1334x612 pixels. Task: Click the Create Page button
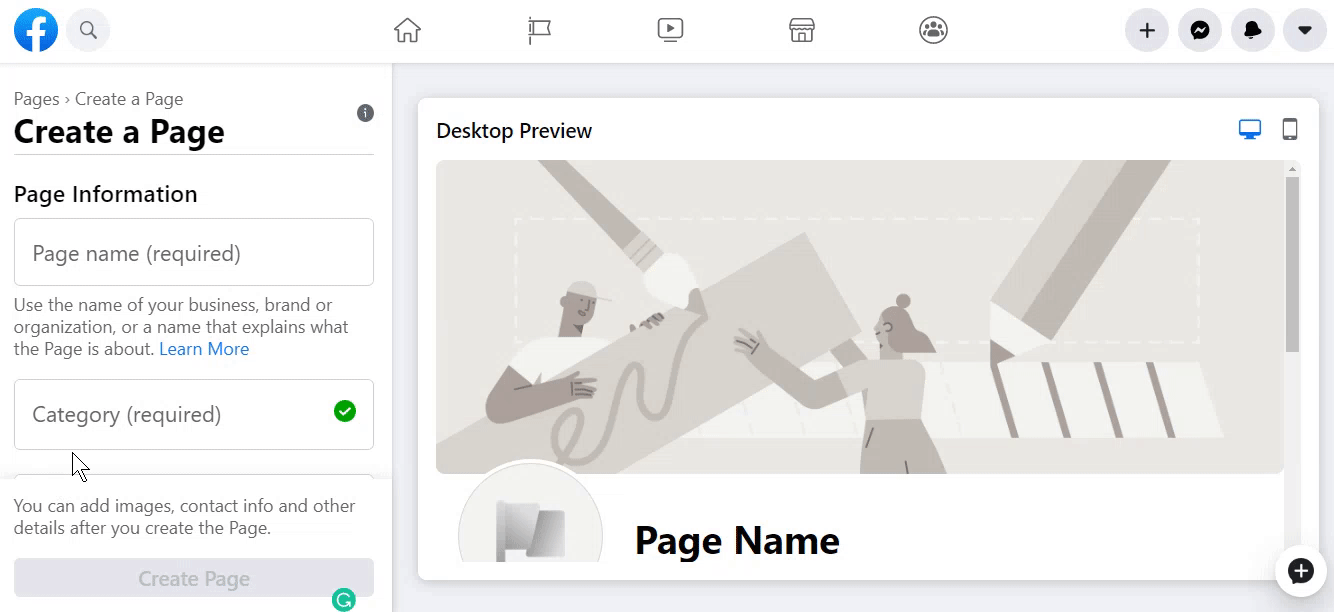[x=194, y=578]
